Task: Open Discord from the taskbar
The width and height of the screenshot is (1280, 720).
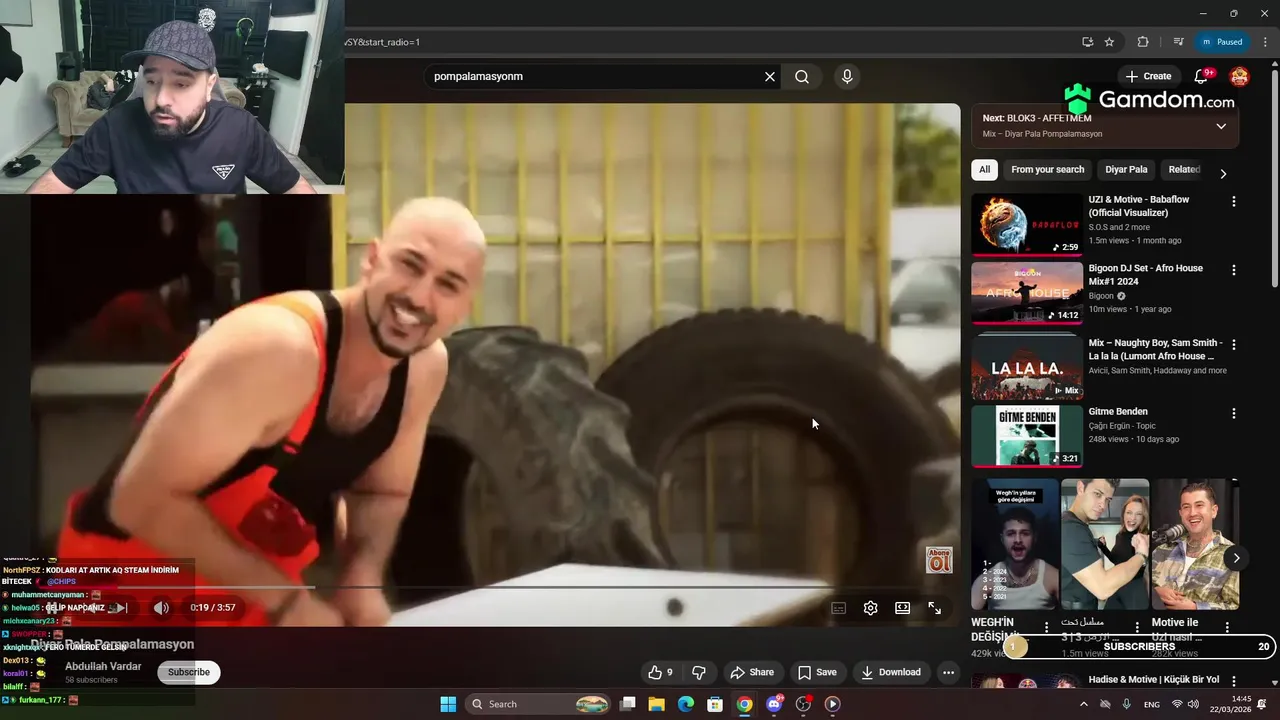Action: tap(774, 704)
